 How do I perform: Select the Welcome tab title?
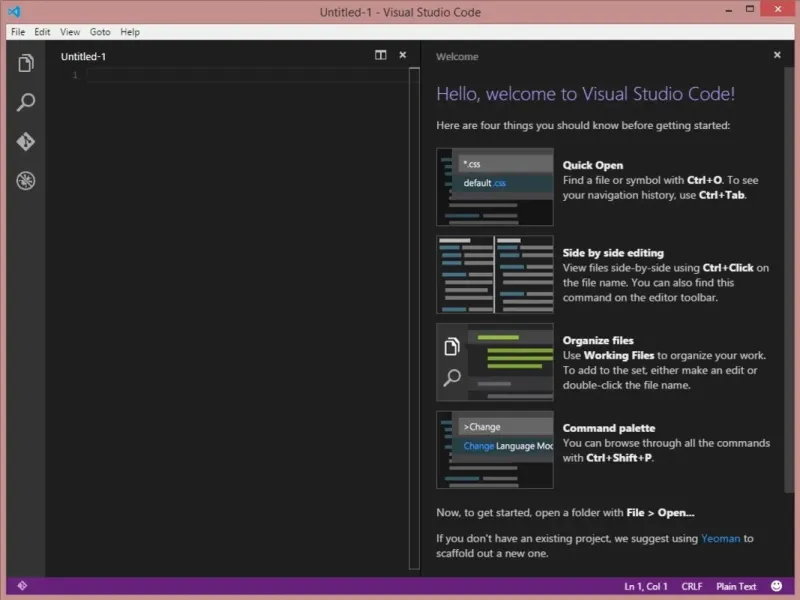[x=457, y=57]
